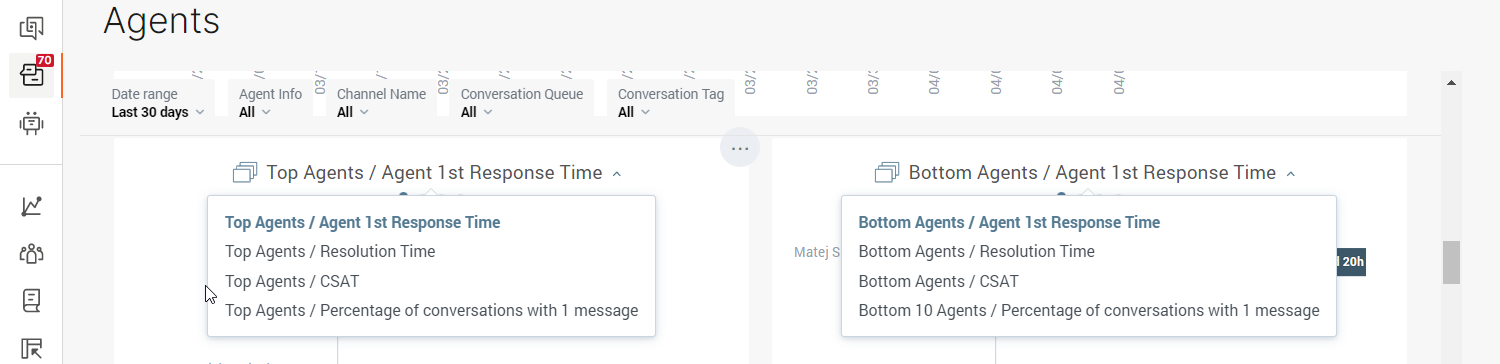The width and height of the screenshot is (1500, 364).
Task: Select Bottom Agents / Resolution Time option
Action: click(x=977, y=252)
